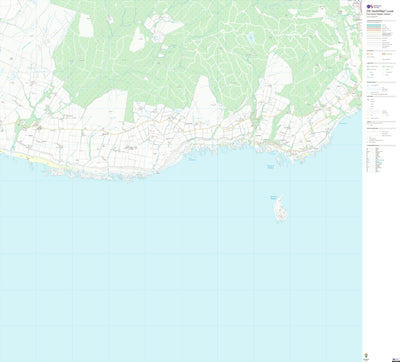This screenshot has height=362, width=400.
Task: Click the crest emblem at the legend's bottom
Action: tap(367, 355)
